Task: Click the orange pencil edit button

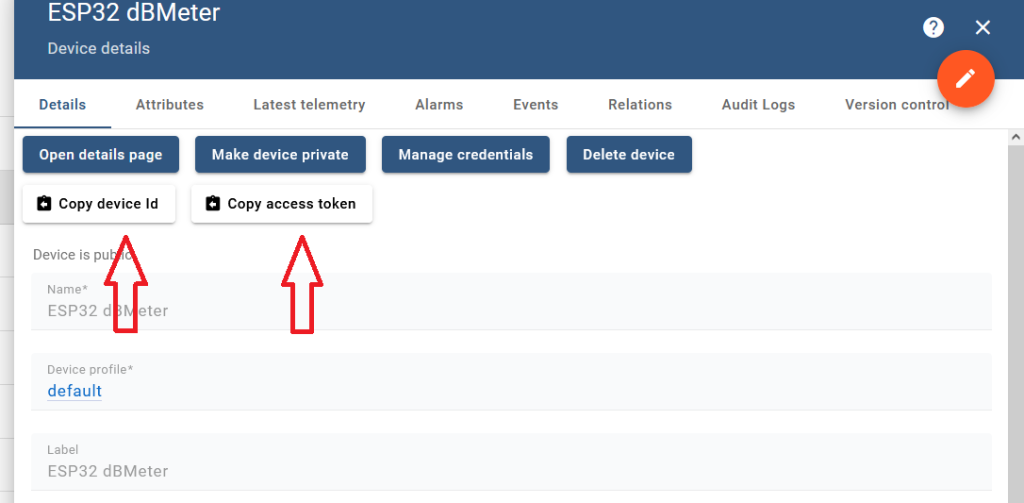Action: click(x=965, y=78)
